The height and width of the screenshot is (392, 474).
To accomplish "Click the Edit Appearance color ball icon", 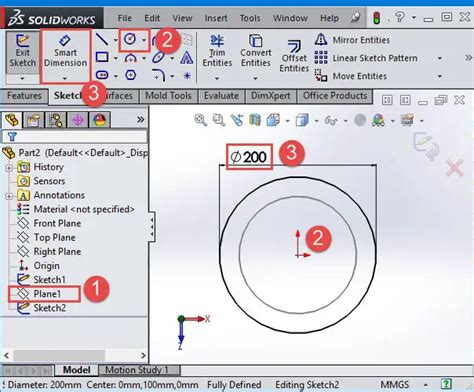I will (378, 120).
